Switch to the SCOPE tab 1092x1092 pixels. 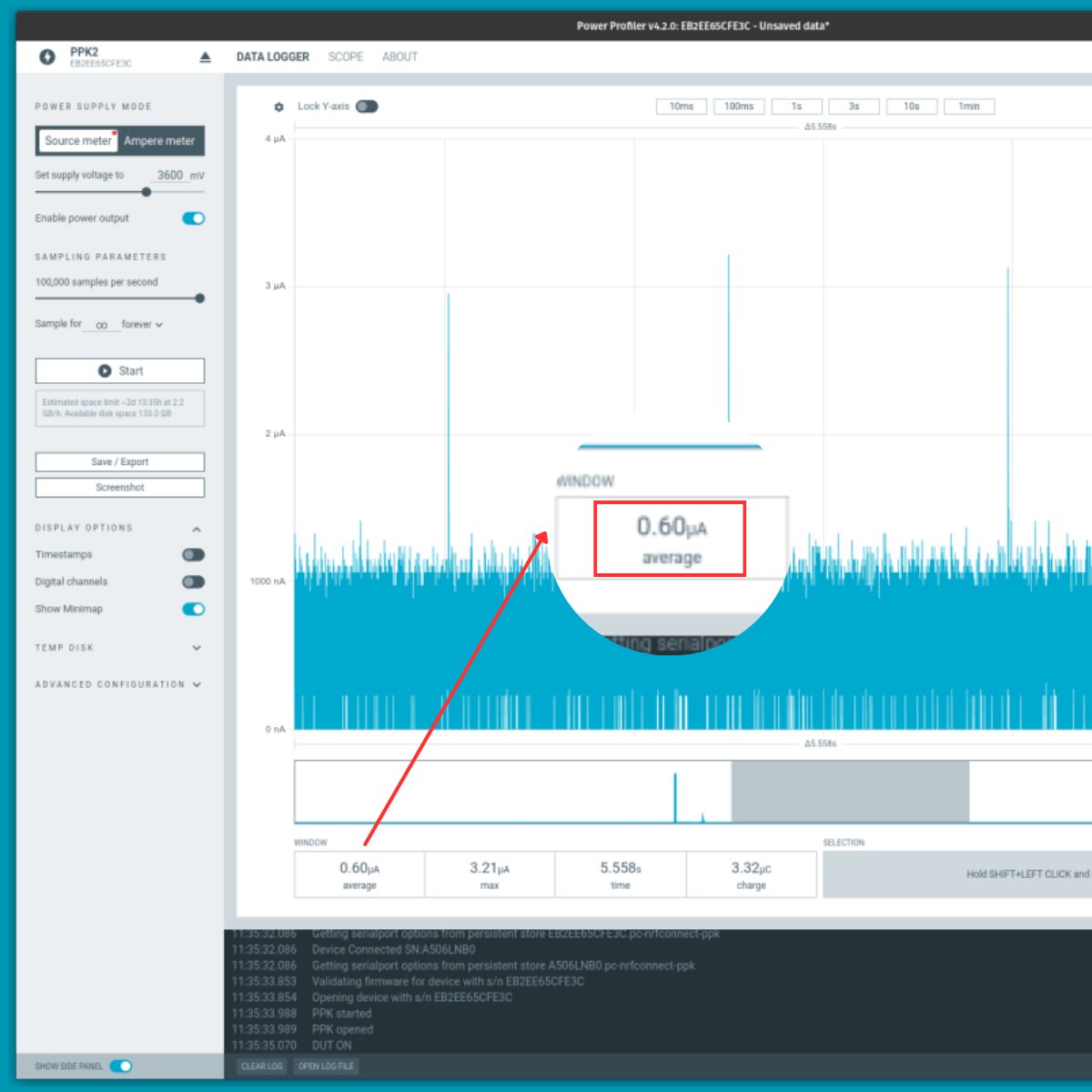[x=346, y=56]
